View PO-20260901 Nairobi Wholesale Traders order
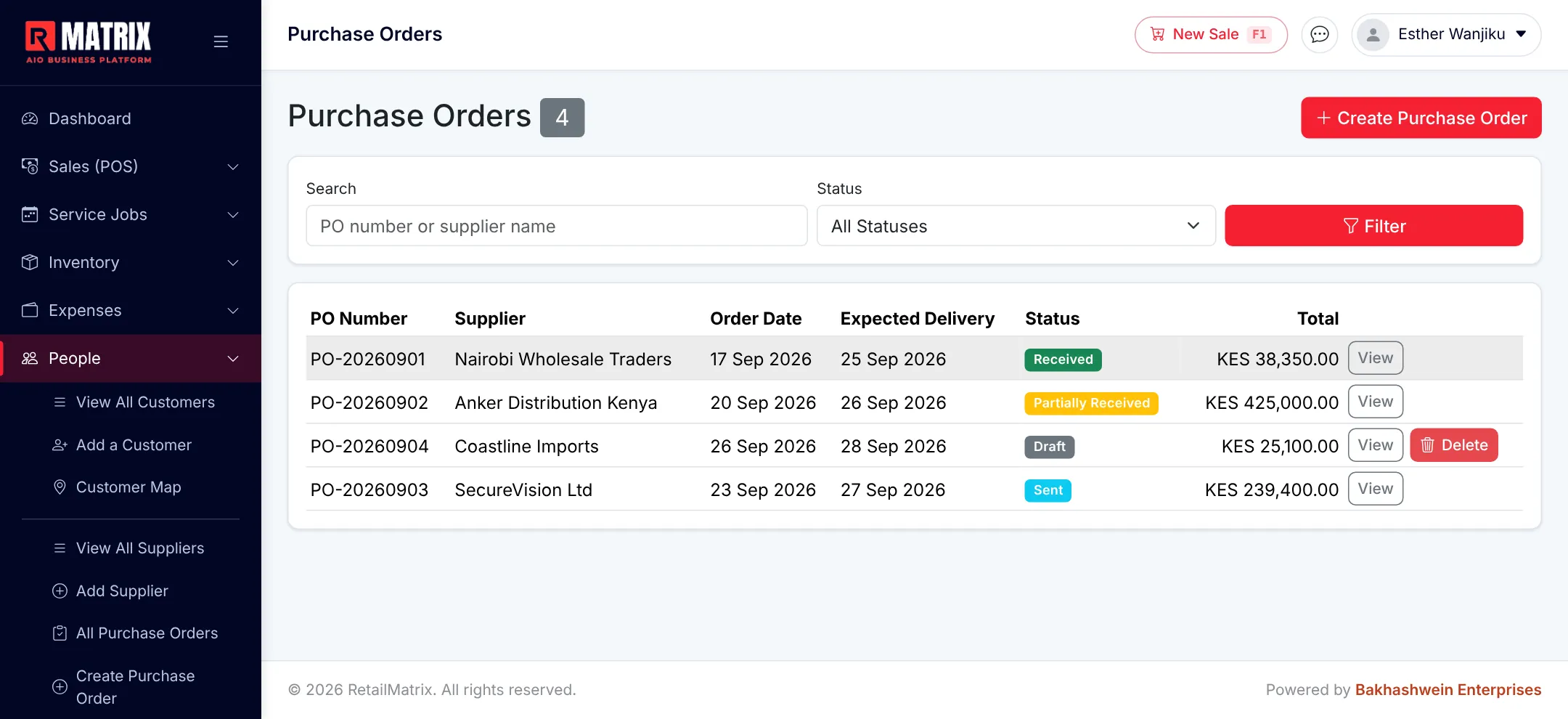The image size is (1568, 719). [1375, 358]
